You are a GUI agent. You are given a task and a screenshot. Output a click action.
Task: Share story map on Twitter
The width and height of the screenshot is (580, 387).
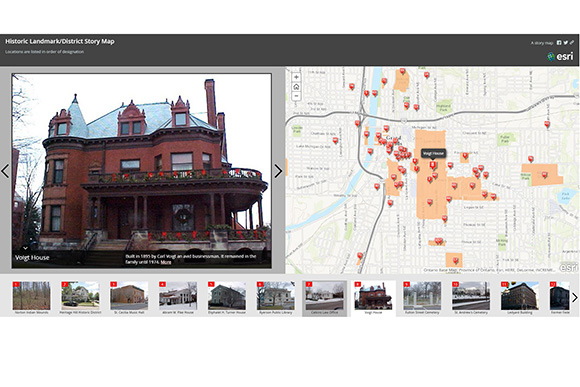(x=566, y=43)
